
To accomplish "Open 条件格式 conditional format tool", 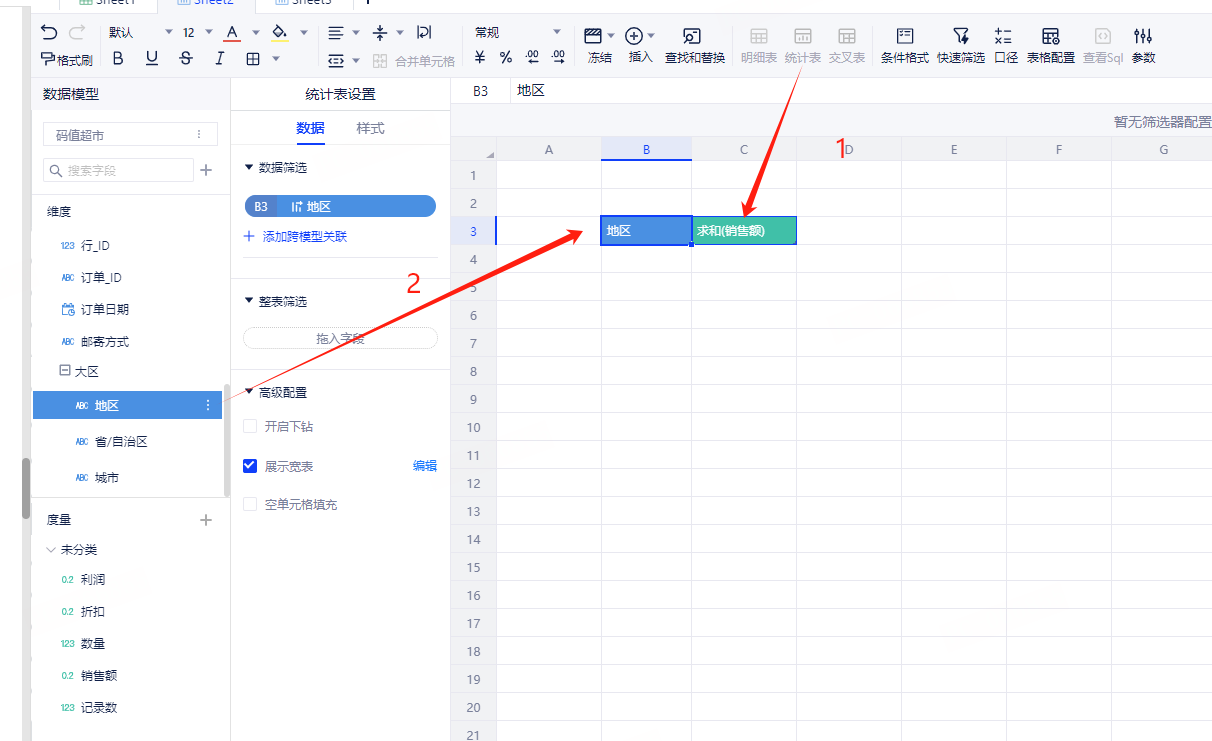I will click(904, 44).
